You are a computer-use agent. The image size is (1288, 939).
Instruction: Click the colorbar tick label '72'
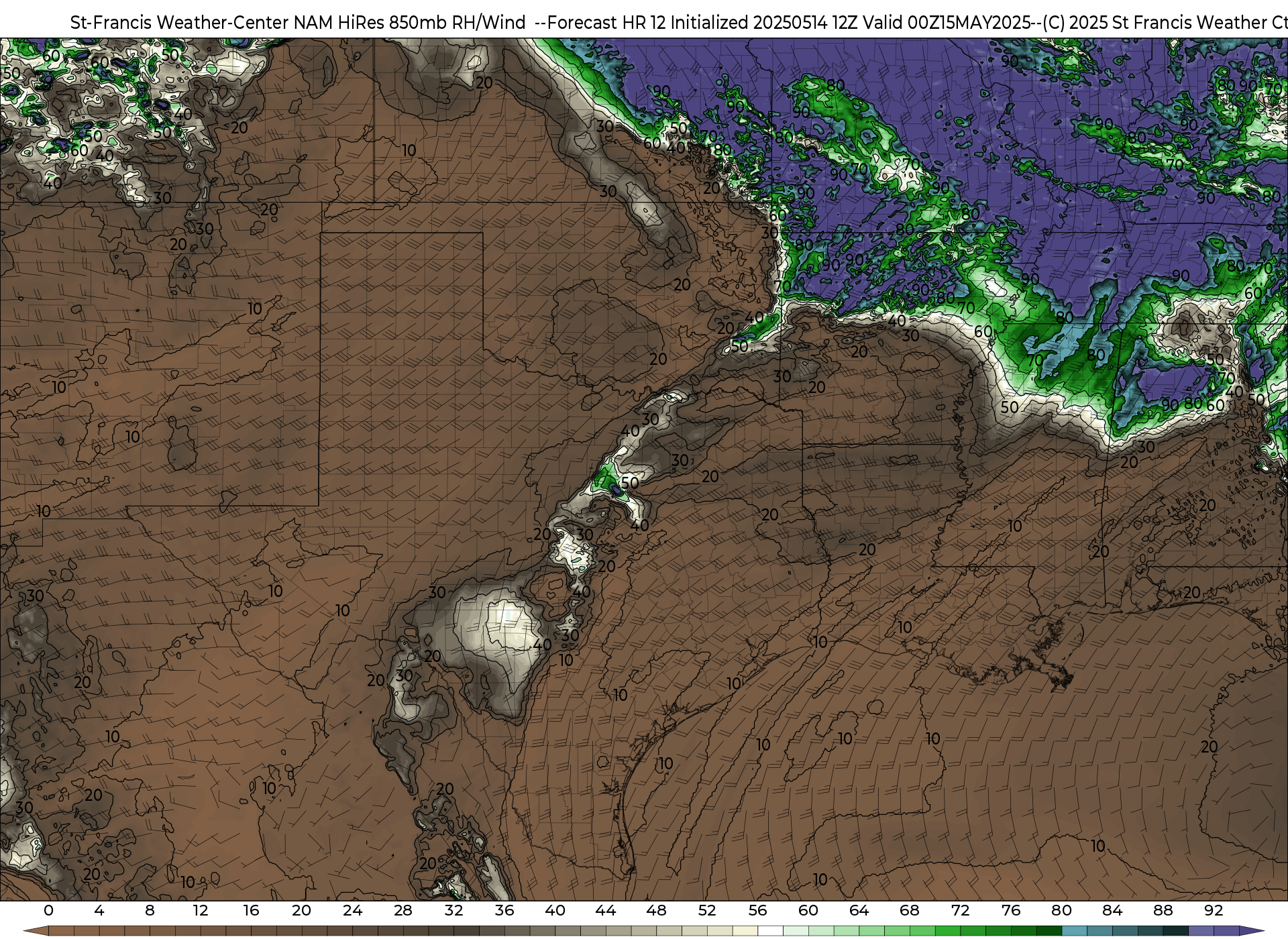[960, 910]
